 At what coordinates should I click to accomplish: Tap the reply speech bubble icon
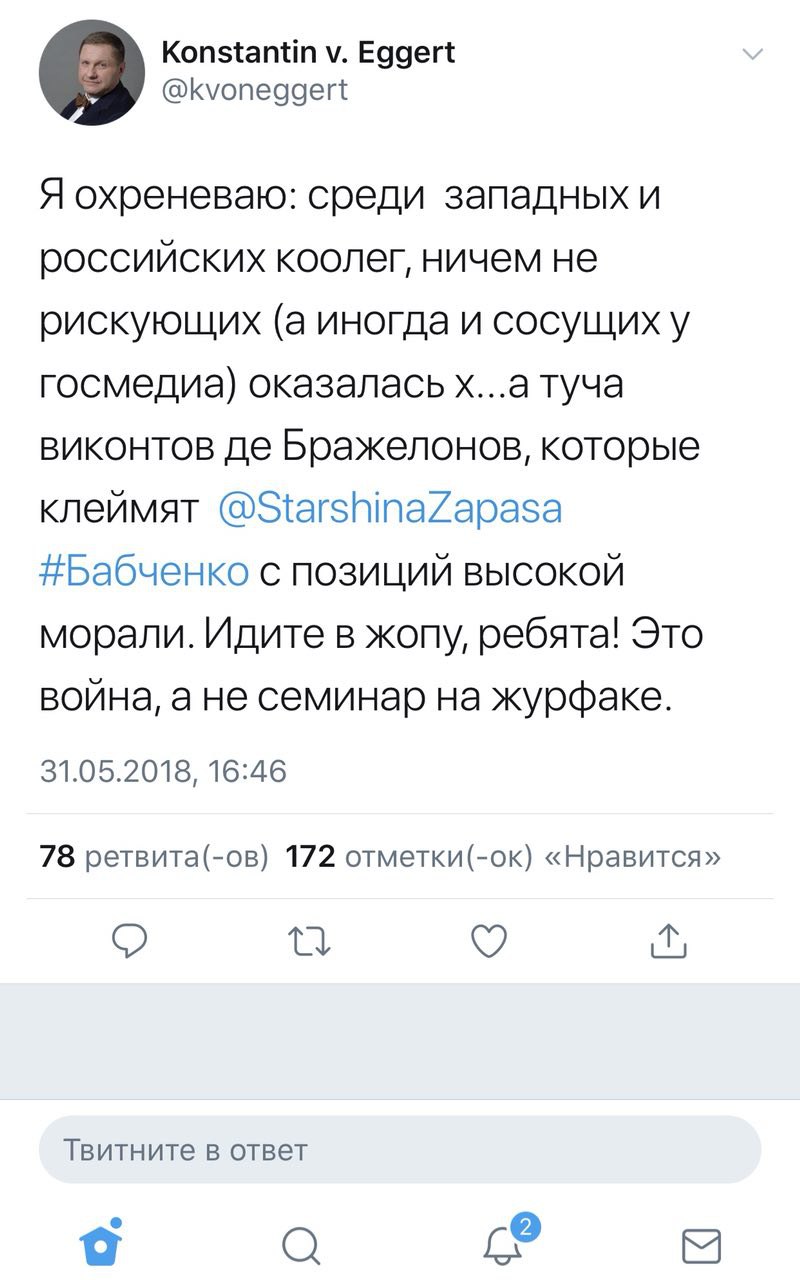point(130,940)
